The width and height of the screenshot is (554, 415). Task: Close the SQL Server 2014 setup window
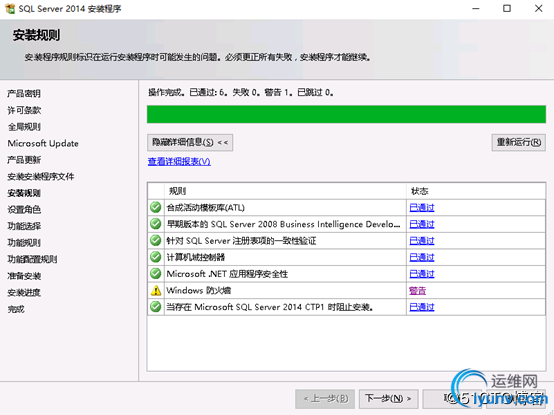(538, 8)
